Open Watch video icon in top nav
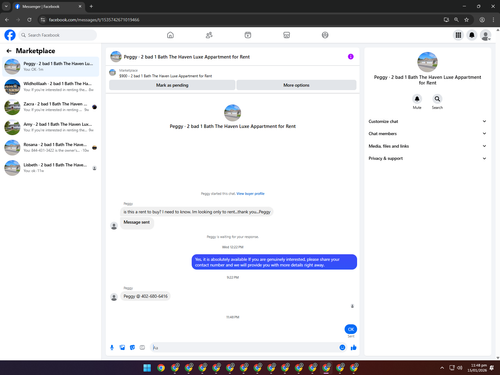The width and height of the screenshot is (500, 375). pyautogui.click(x=248, y=35)
